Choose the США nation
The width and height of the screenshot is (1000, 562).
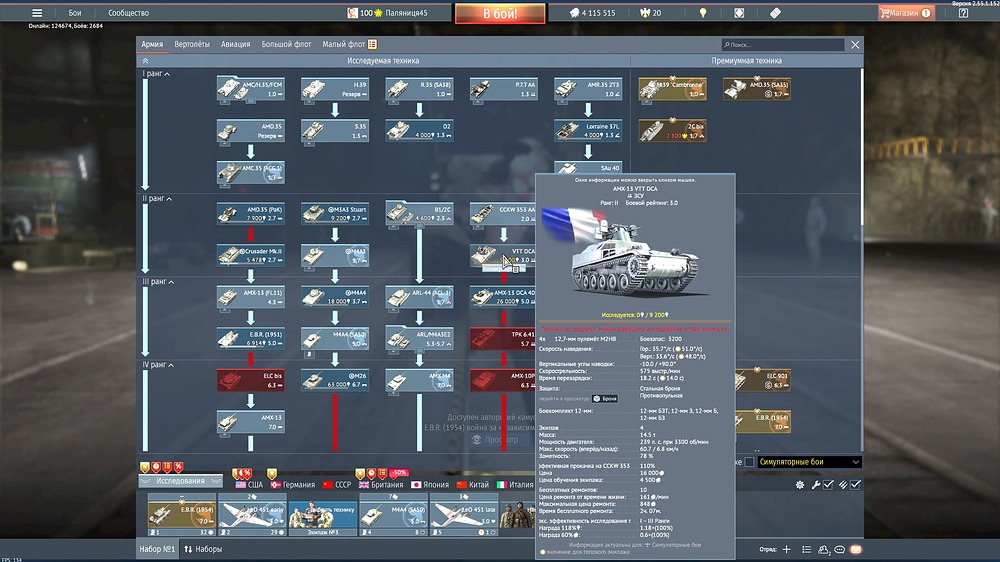(x=249, y=485)
